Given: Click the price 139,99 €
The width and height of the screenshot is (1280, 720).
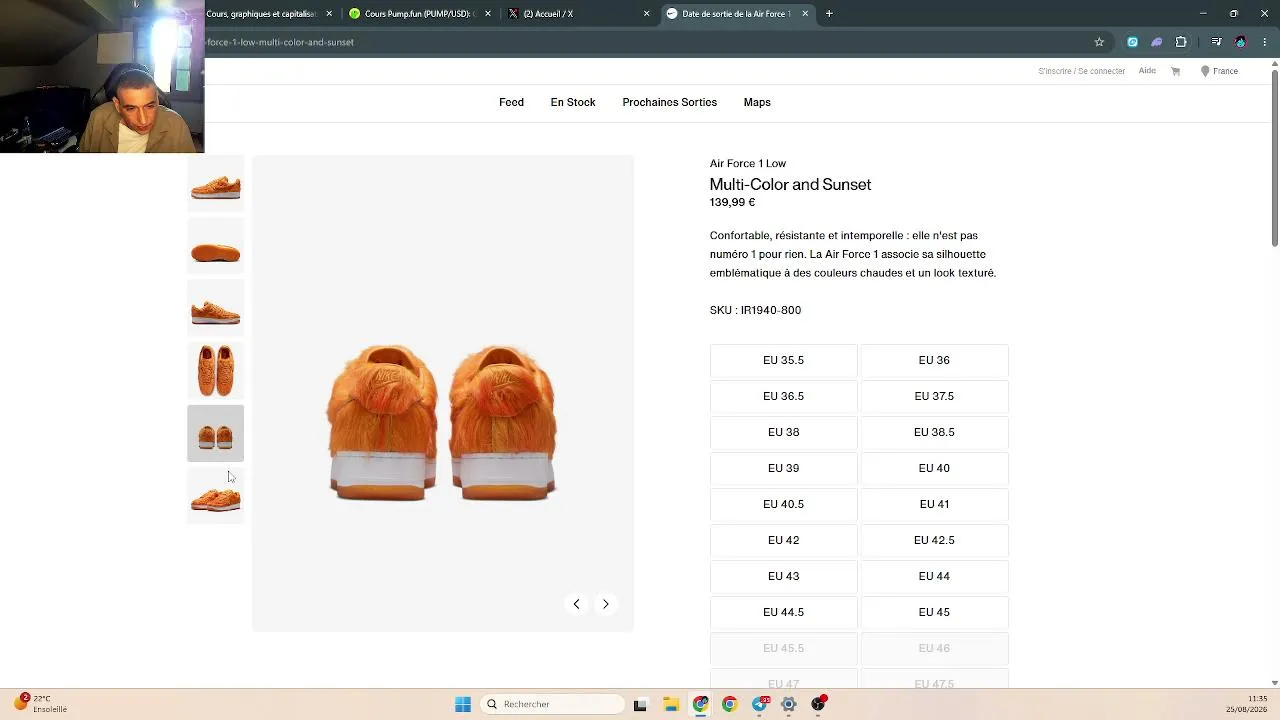Looking at the screenshot, I should (x=732, y=202).
